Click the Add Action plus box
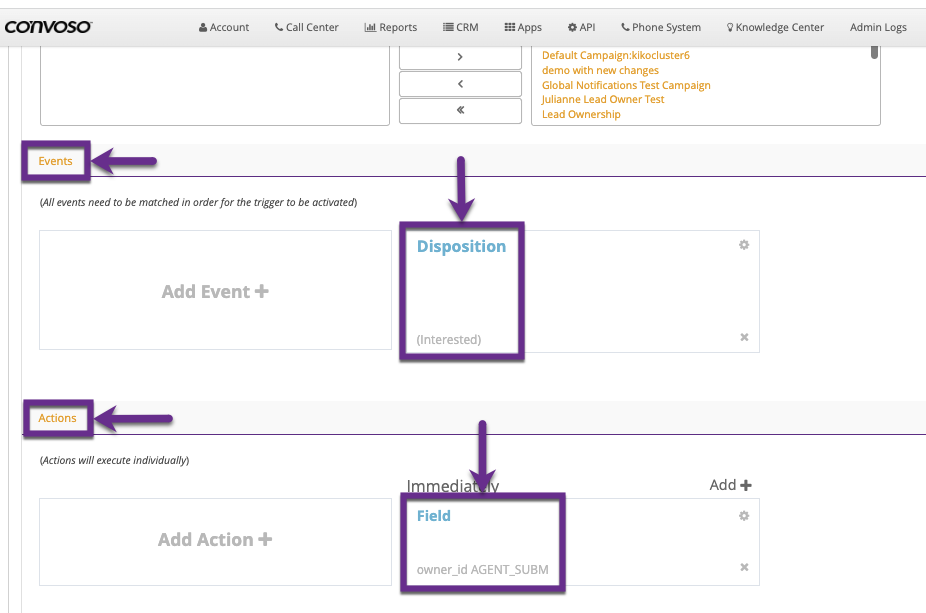Screen dimensions: 926x613 (x=215, y=540)
